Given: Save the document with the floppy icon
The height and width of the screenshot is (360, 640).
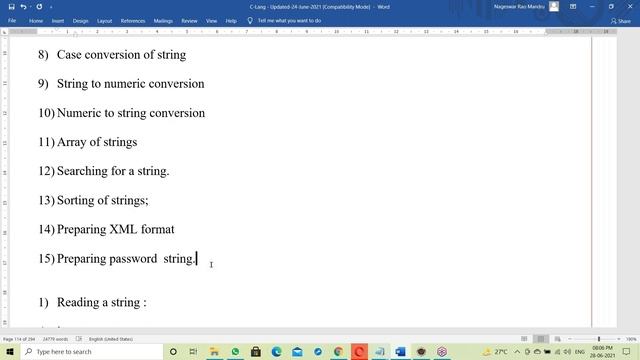Looking at the screenshot, I should click(11, 7).
